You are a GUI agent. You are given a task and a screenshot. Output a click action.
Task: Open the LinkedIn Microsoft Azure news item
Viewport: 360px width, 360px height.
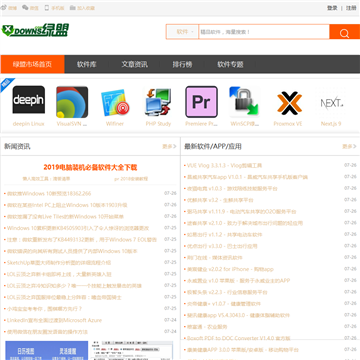[x=54, y=320]
